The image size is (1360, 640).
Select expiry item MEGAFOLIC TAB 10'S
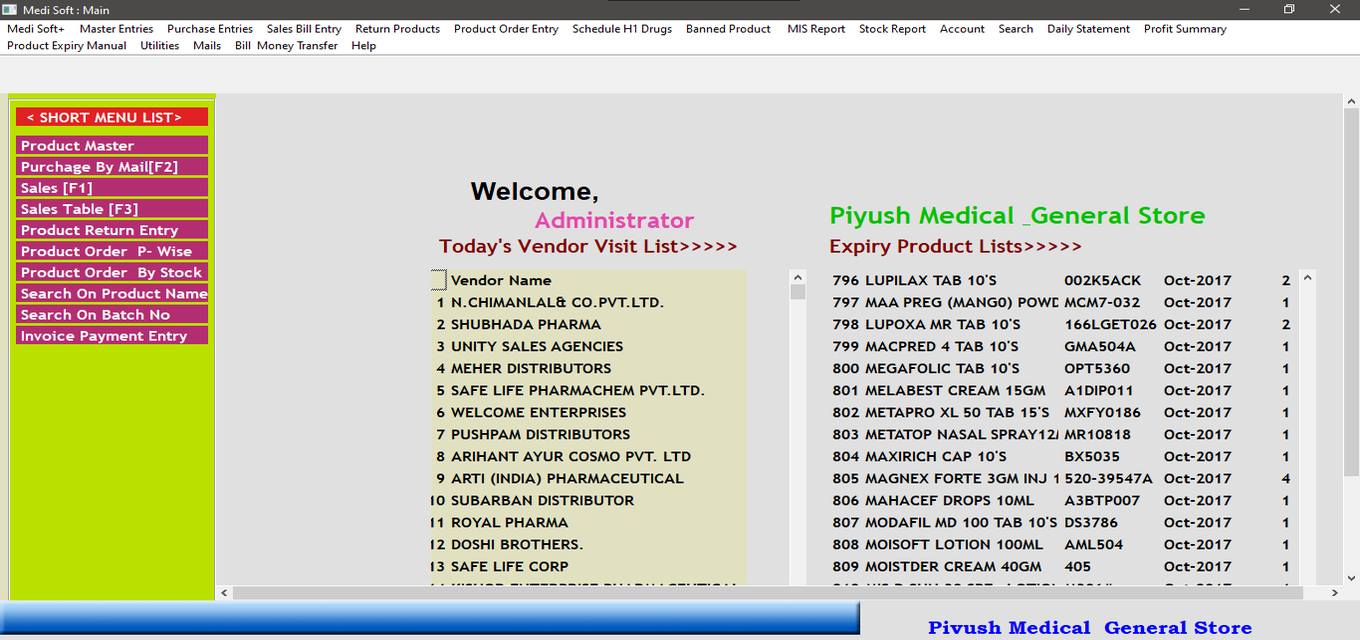point(942,368)
